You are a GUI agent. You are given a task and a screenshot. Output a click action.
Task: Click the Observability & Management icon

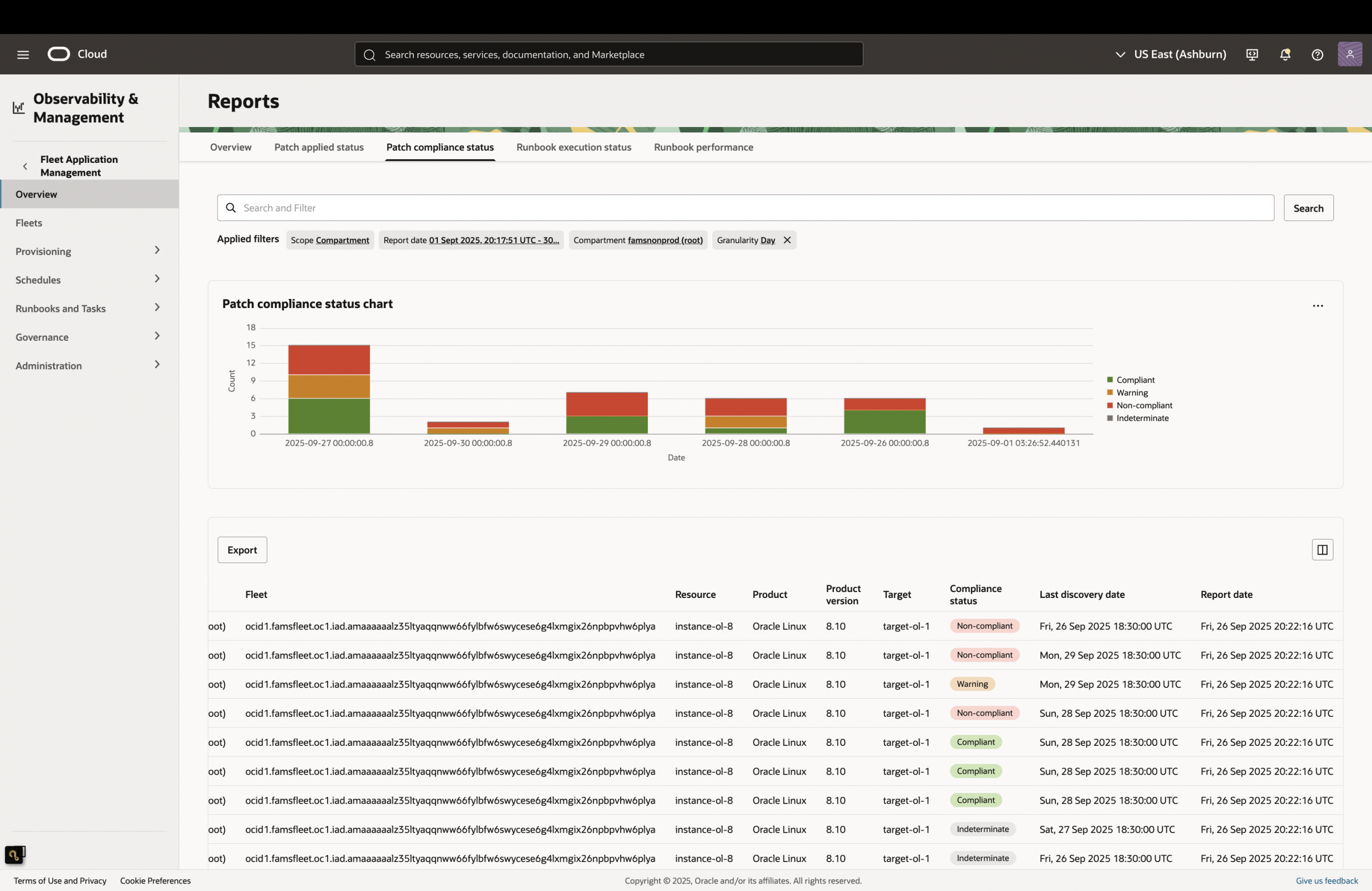(x=18, y=107)
